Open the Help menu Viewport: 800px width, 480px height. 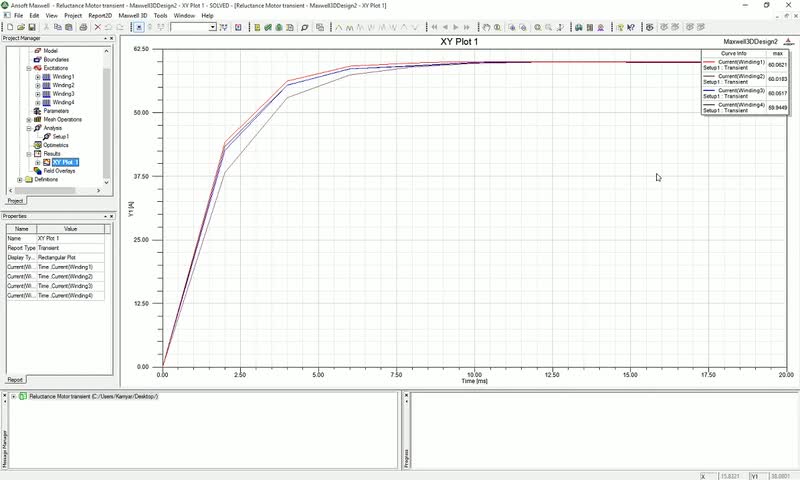[207, 16]
